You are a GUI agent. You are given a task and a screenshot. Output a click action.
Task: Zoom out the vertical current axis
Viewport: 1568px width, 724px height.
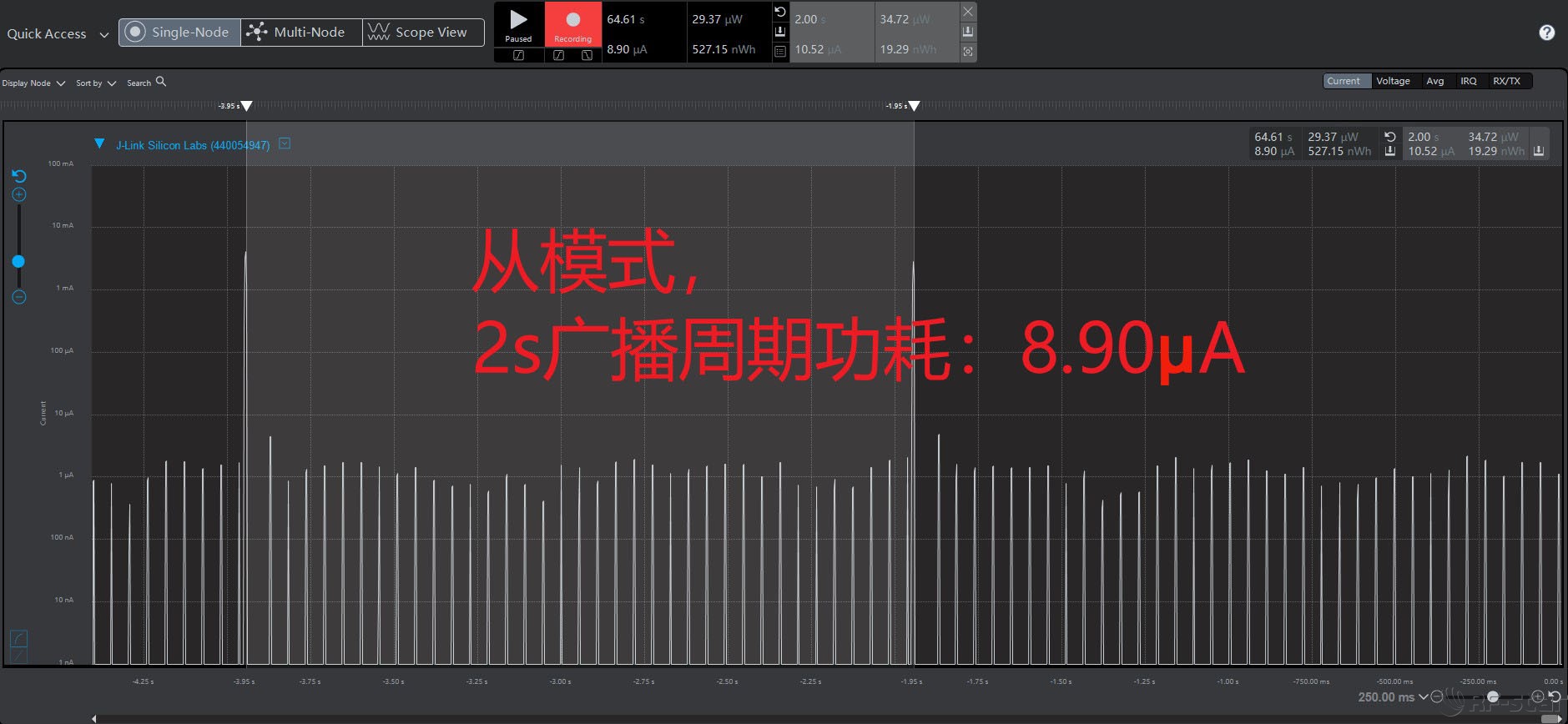[19, 297]
